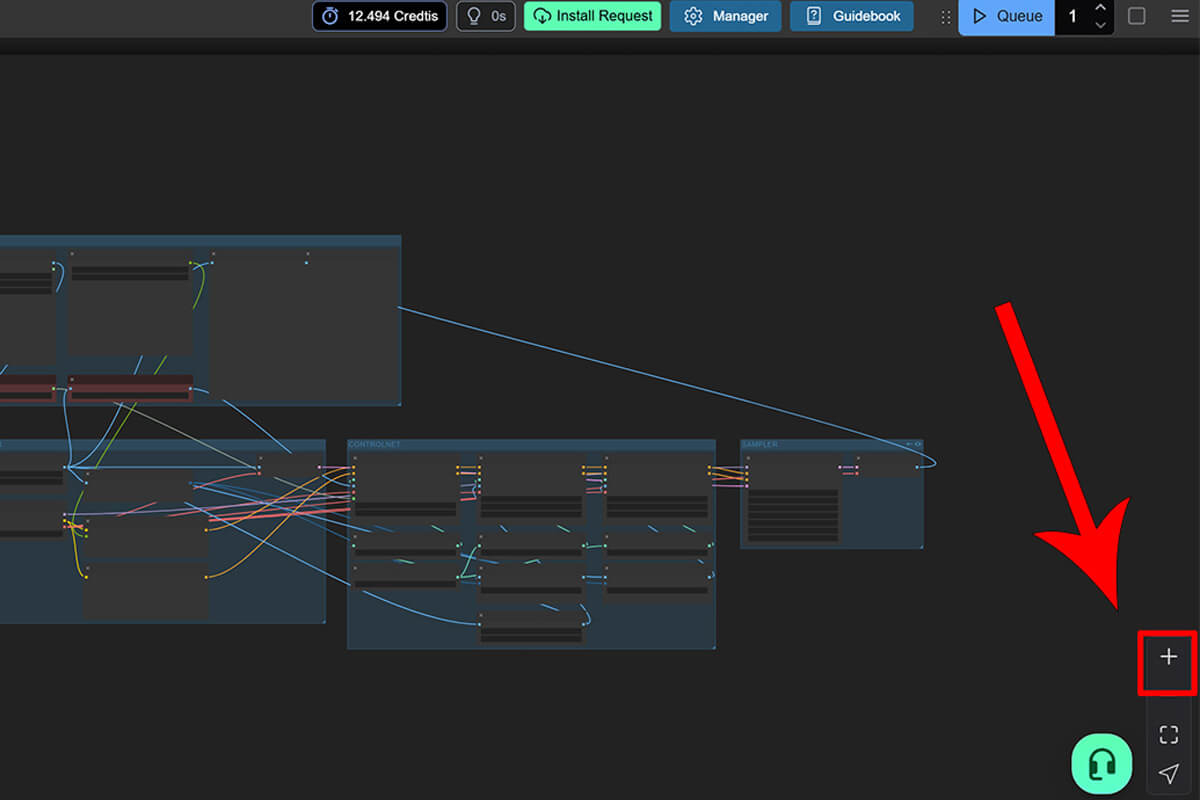Viewport: 1200px width, 800px height.
Task: Click the eye icon on SAMPLER group header
Action: [x=918, y=444]
